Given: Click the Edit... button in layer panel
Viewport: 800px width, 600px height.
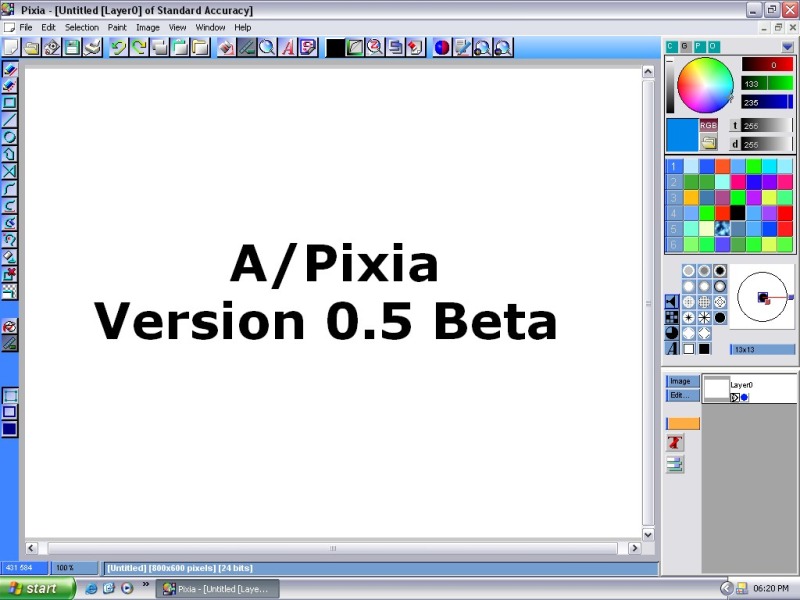Looking at the screenshot, I should (x=683, y=395).
